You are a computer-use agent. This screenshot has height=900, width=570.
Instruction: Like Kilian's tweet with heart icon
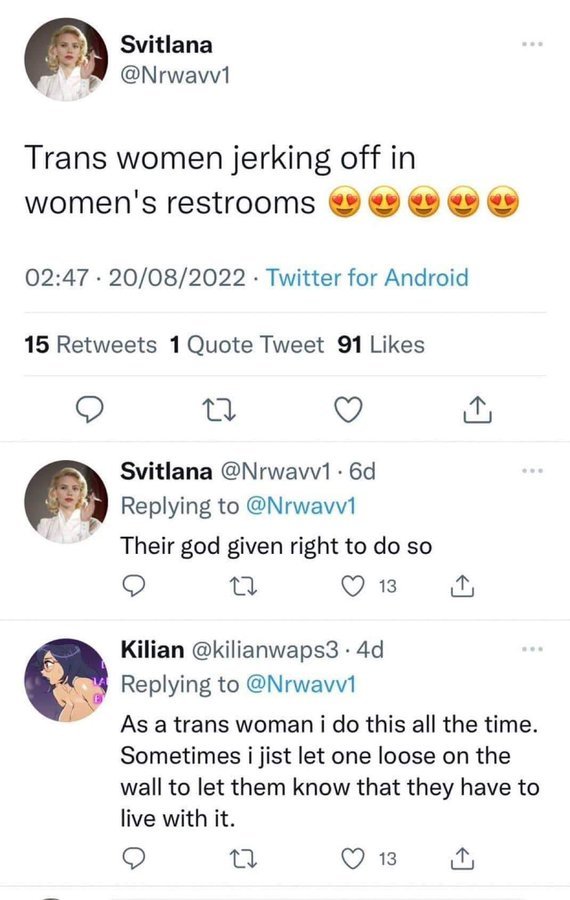coord(352,858)
